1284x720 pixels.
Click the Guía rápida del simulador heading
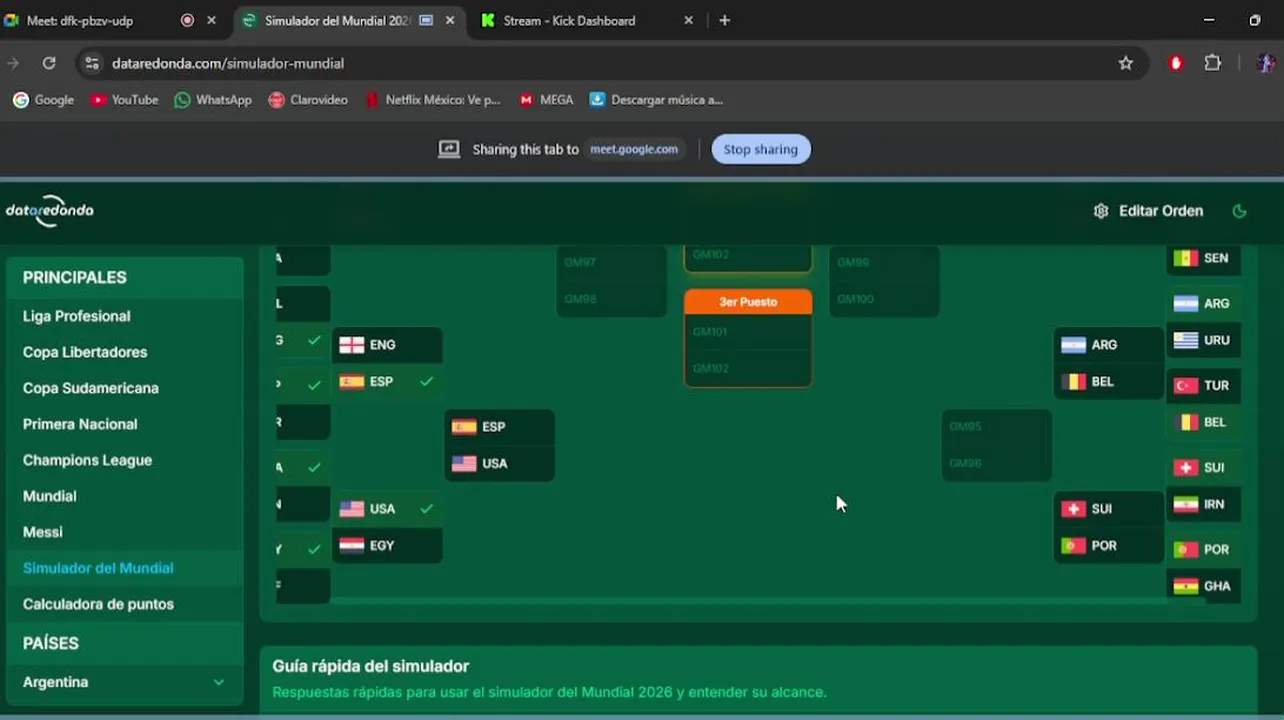[371, 666]
